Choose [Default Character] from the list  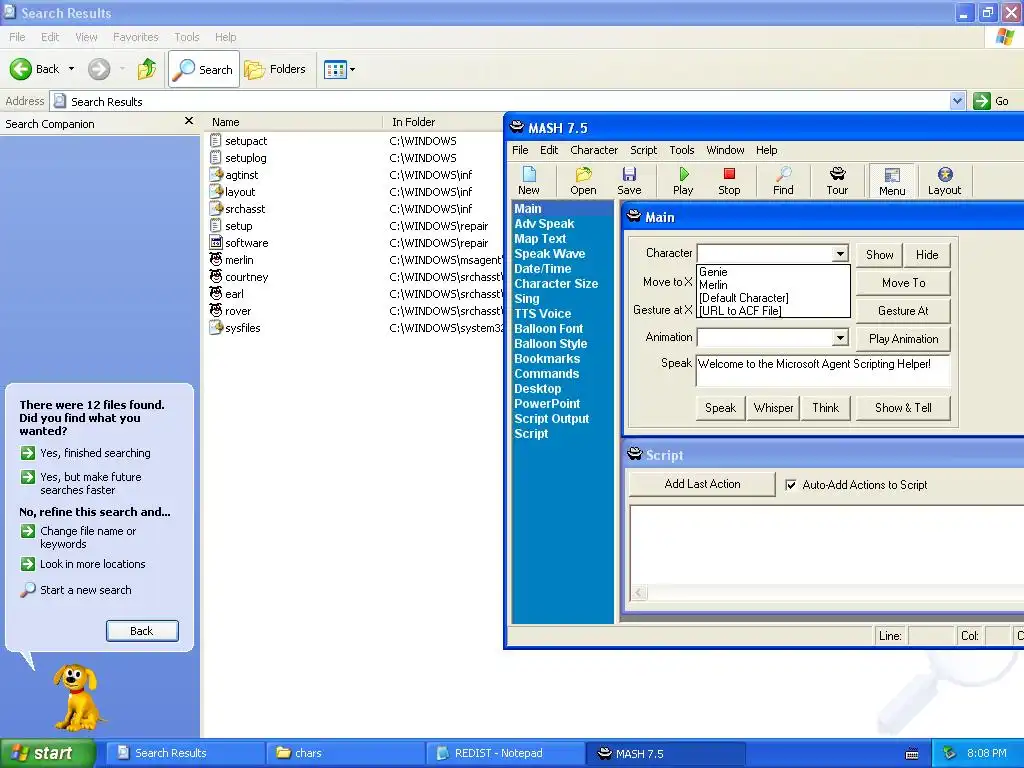point(744,298)
